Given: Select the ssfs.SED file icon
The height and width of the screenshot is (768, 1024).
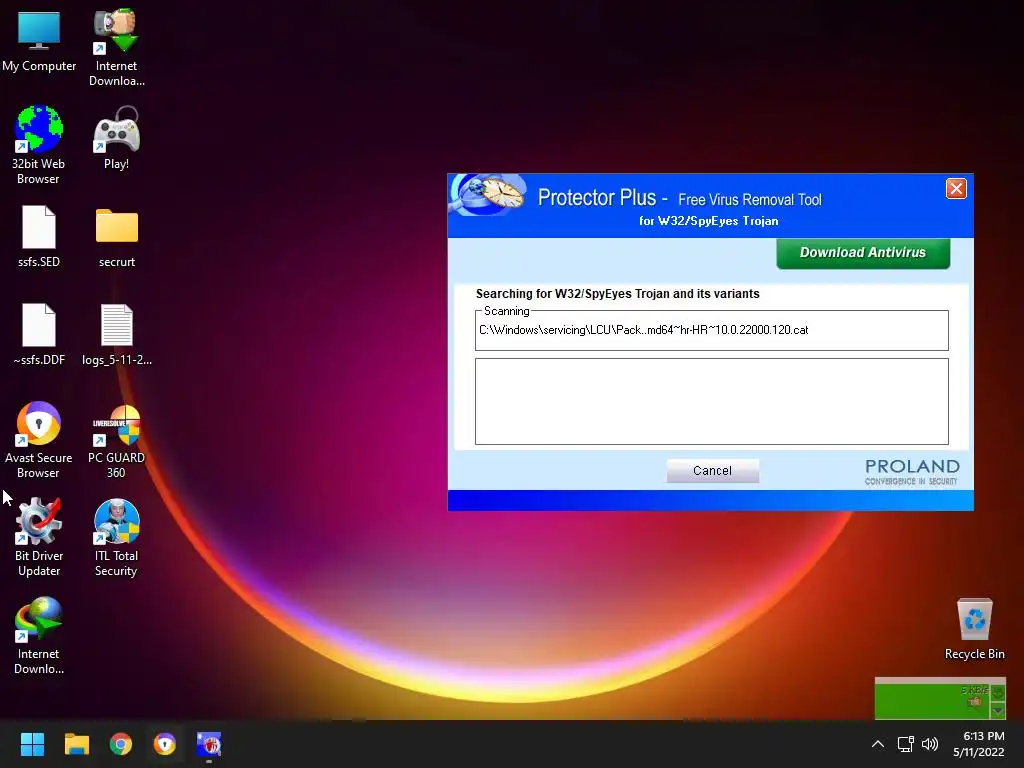Looking at the screenshot, I should coord(39,236).
